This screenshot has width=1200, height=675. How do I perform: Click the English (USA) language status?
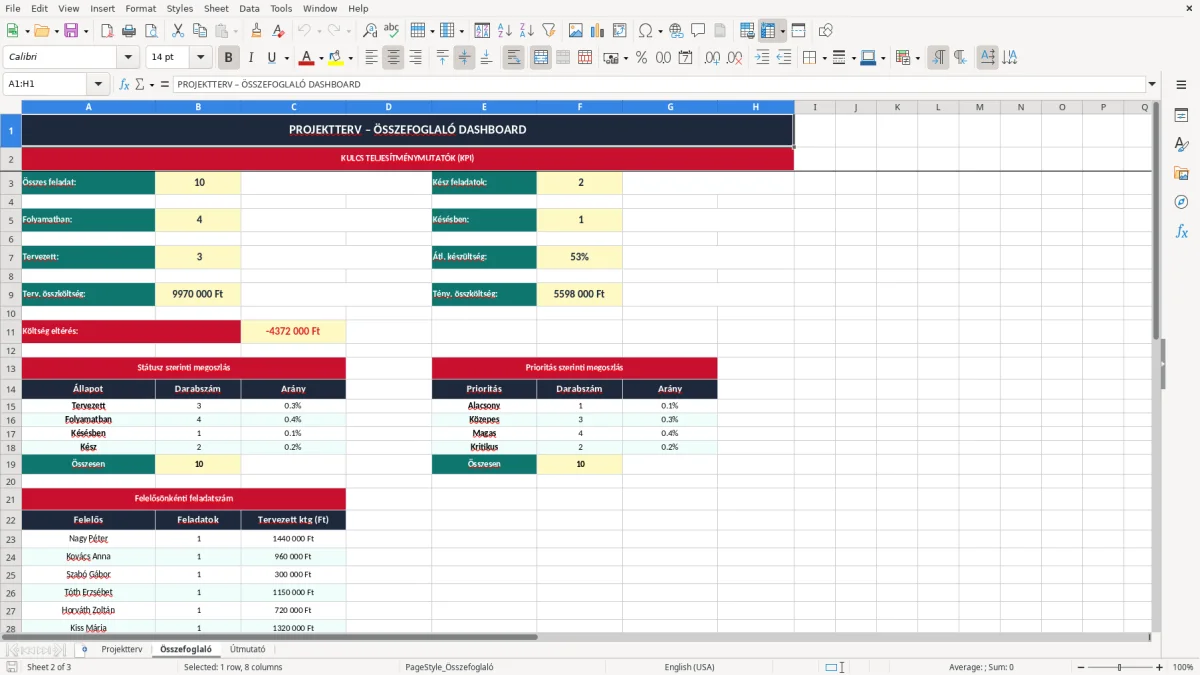pyautogui.click(x=689, y=667)
